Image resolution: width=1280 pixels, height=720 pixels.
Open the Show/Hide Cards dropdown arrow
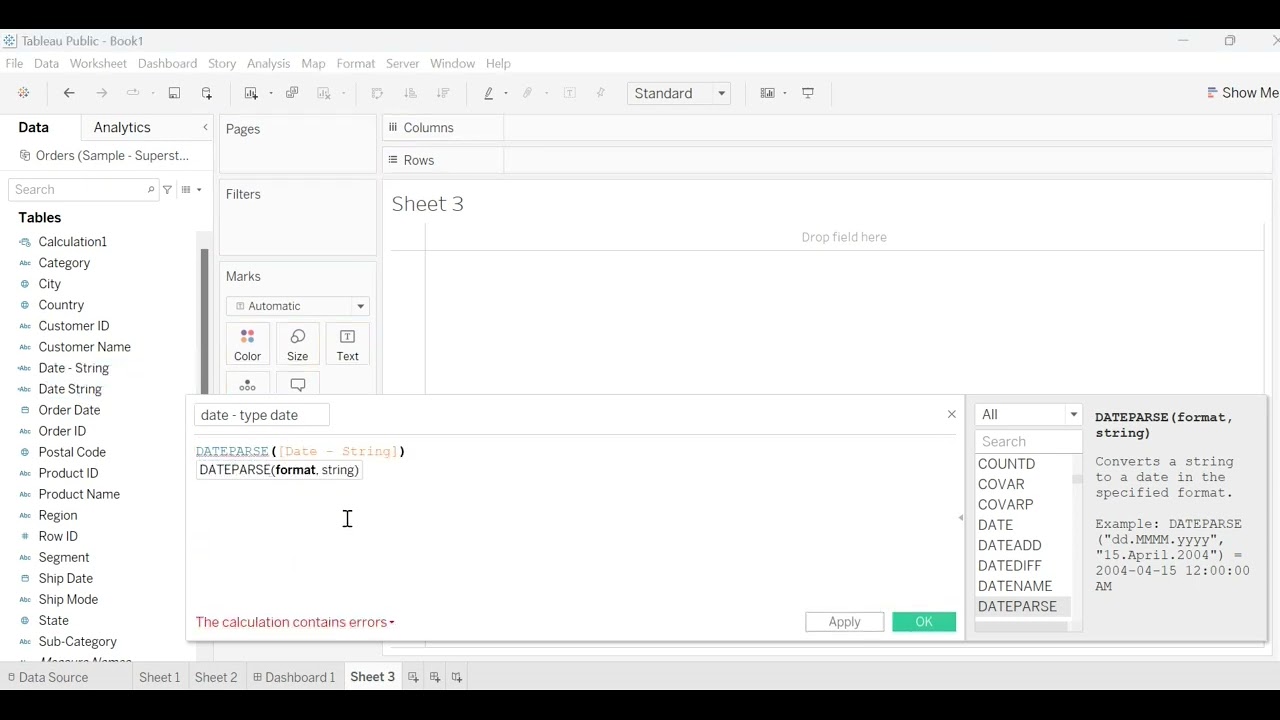[x=785, y=93]
